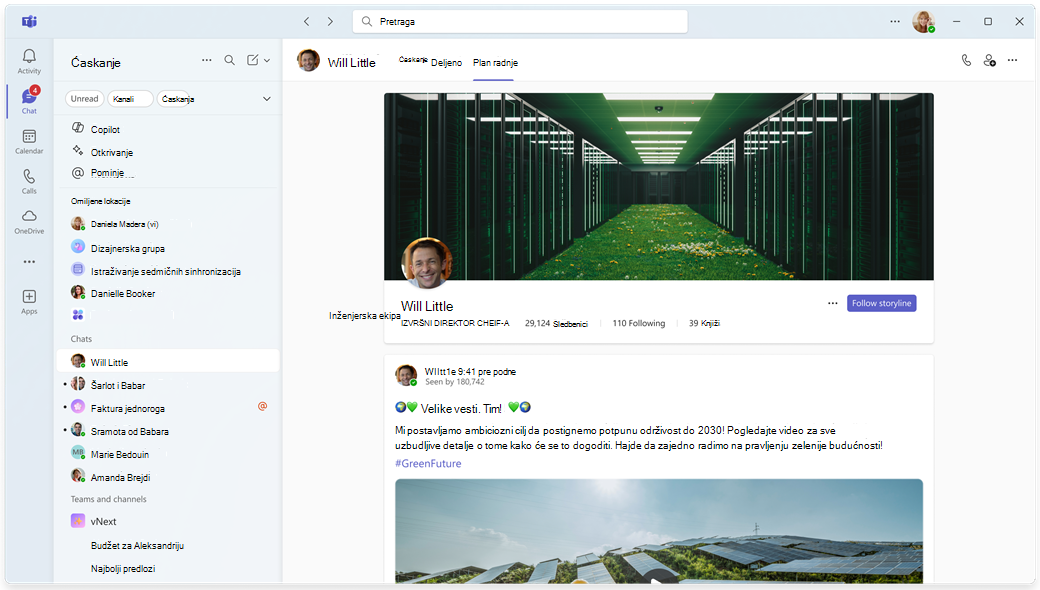
Task: View 39 Knjiži count
Action: pos(704,324)
